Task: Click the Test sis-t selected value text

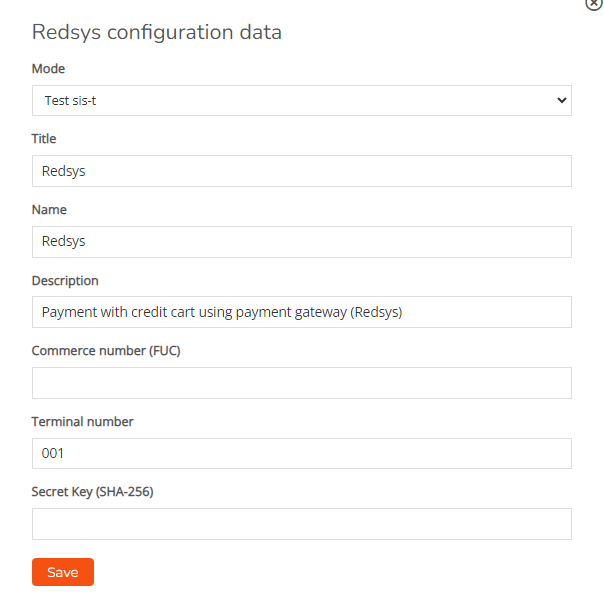Action: 70,100
